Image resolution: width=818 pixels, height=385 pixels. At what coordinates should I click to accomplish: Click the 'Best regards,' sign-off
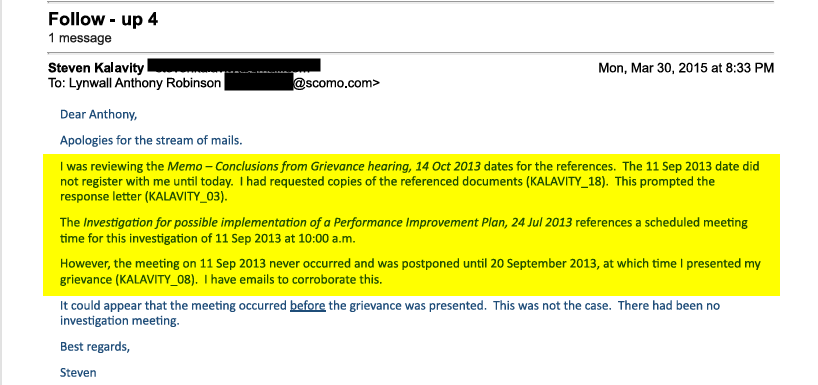[x=95, y=347]
